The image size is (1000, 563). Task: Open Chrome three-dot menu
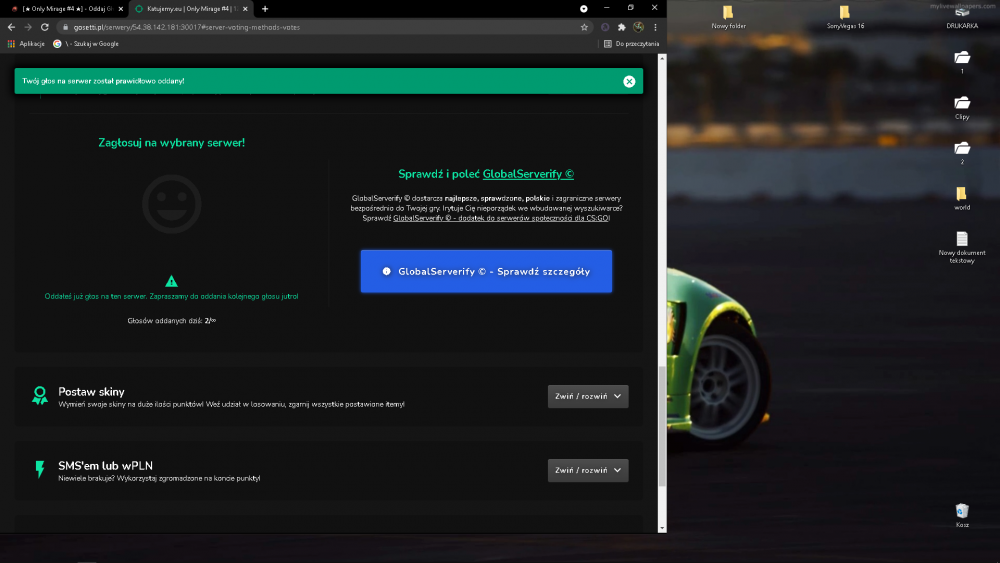click(655, 27)
